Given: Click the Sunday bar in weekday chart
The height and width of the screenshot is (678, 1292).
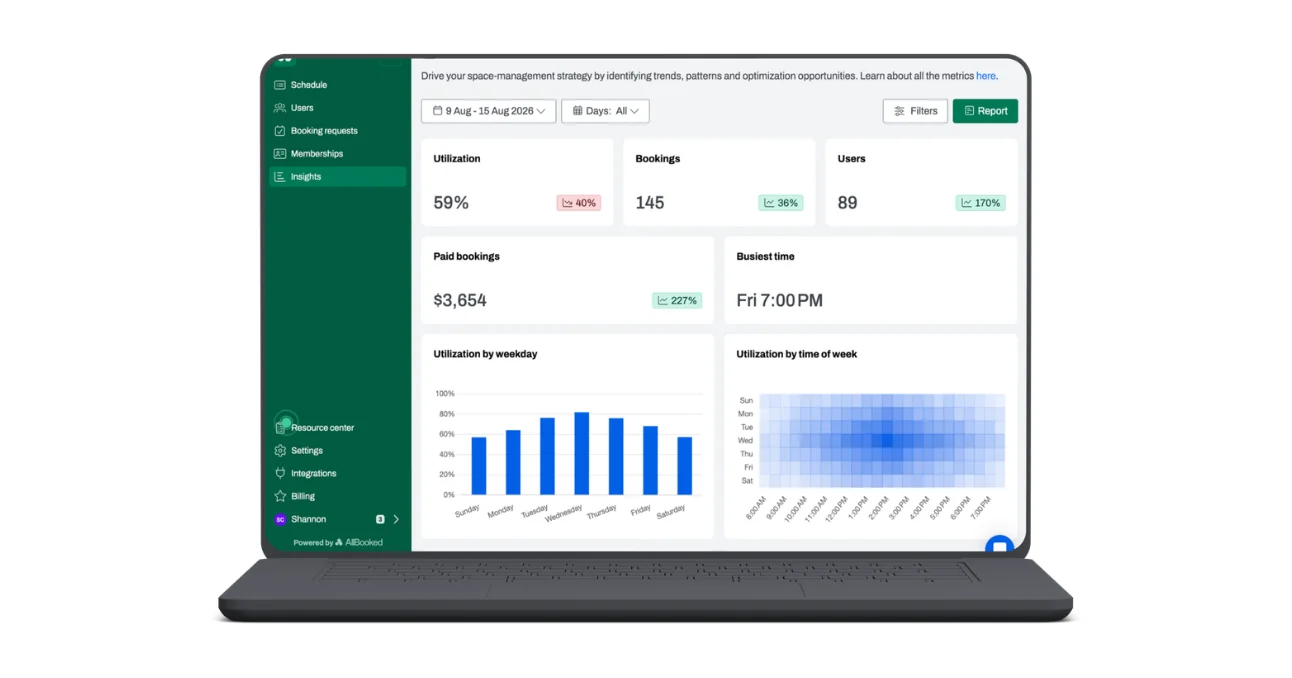Looking at the screenshot, I should pyautogui.click(x=479, y=466).
